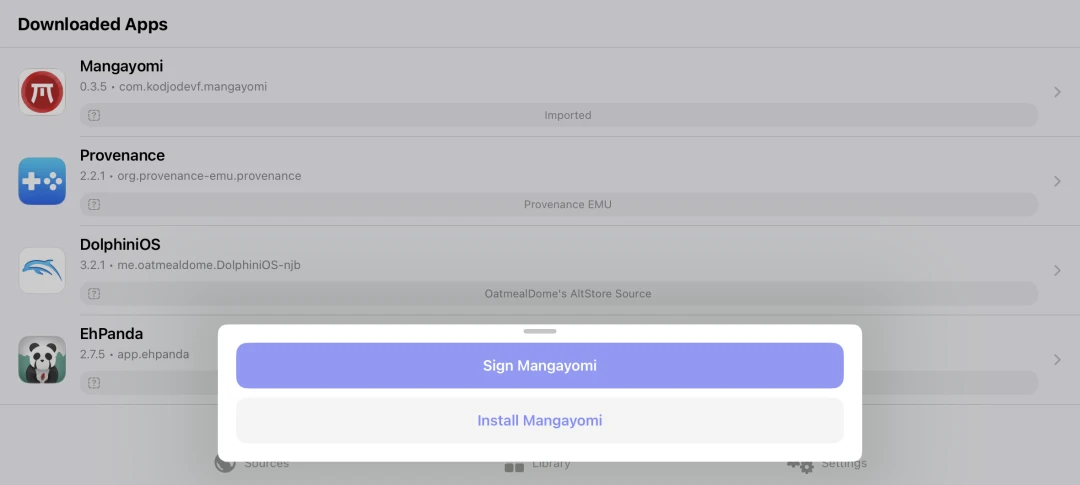Click the Provenance EMU source badge
The height and width of the screenshot is (485, 1080).
pos(567,204)
